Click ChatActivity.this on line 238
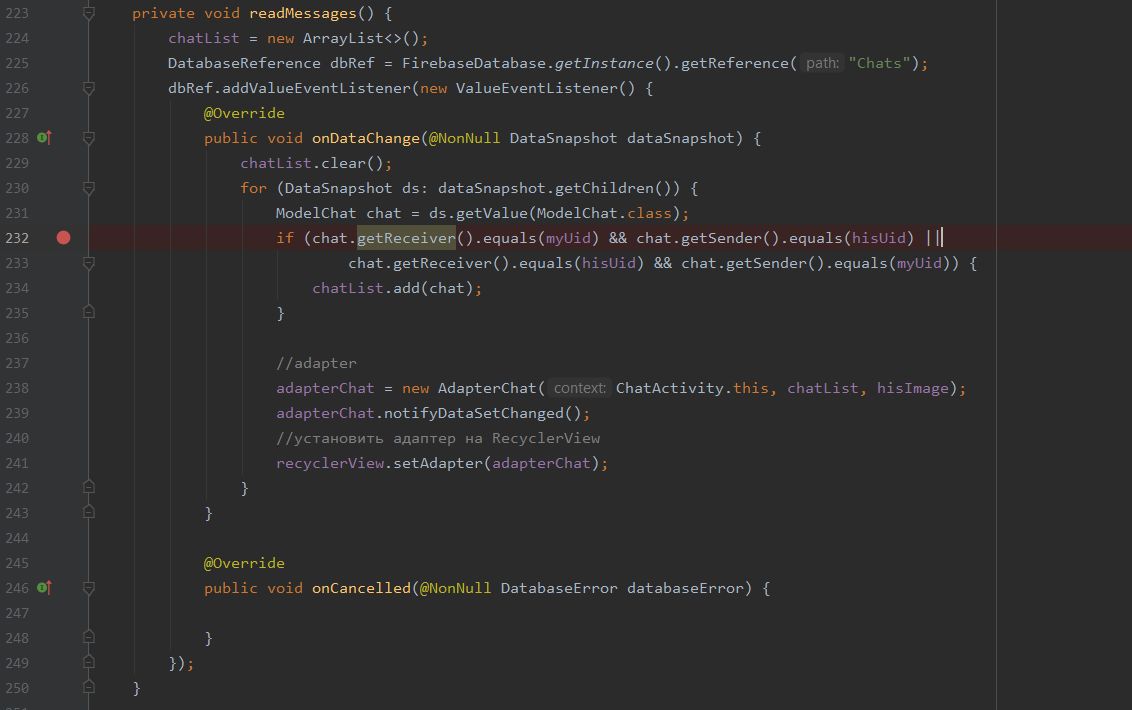This screenshot has height=710, width=1132. pyautogui.click(x=692, y=388)
